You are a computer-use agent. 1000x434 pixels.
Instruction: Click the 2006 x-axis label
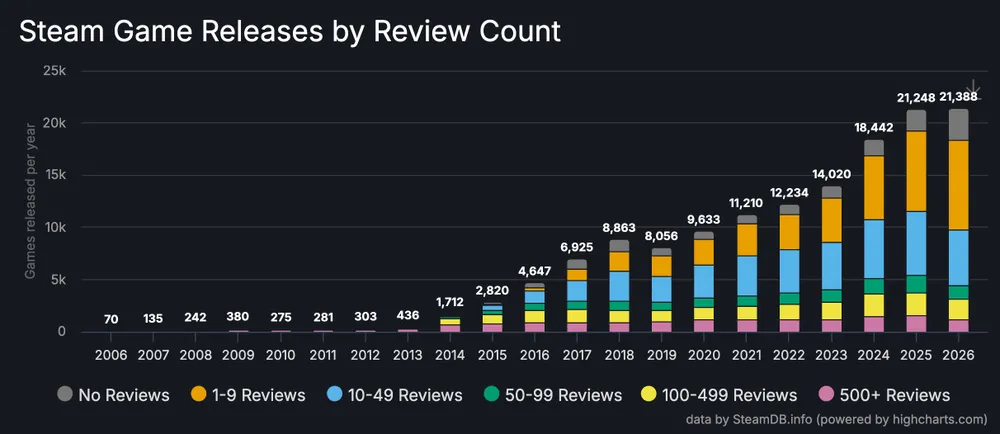(x=111, y=355)
